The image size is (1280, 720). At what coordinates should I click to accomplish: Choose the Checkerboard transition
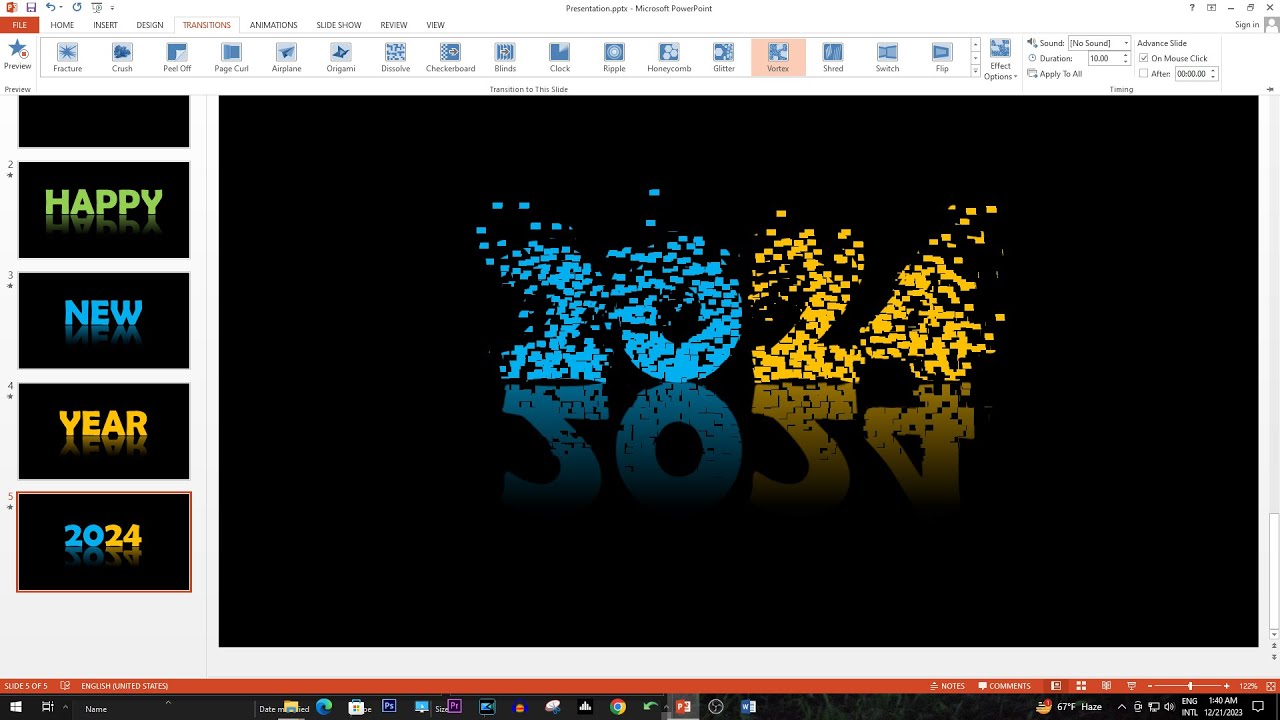(451, 57)
